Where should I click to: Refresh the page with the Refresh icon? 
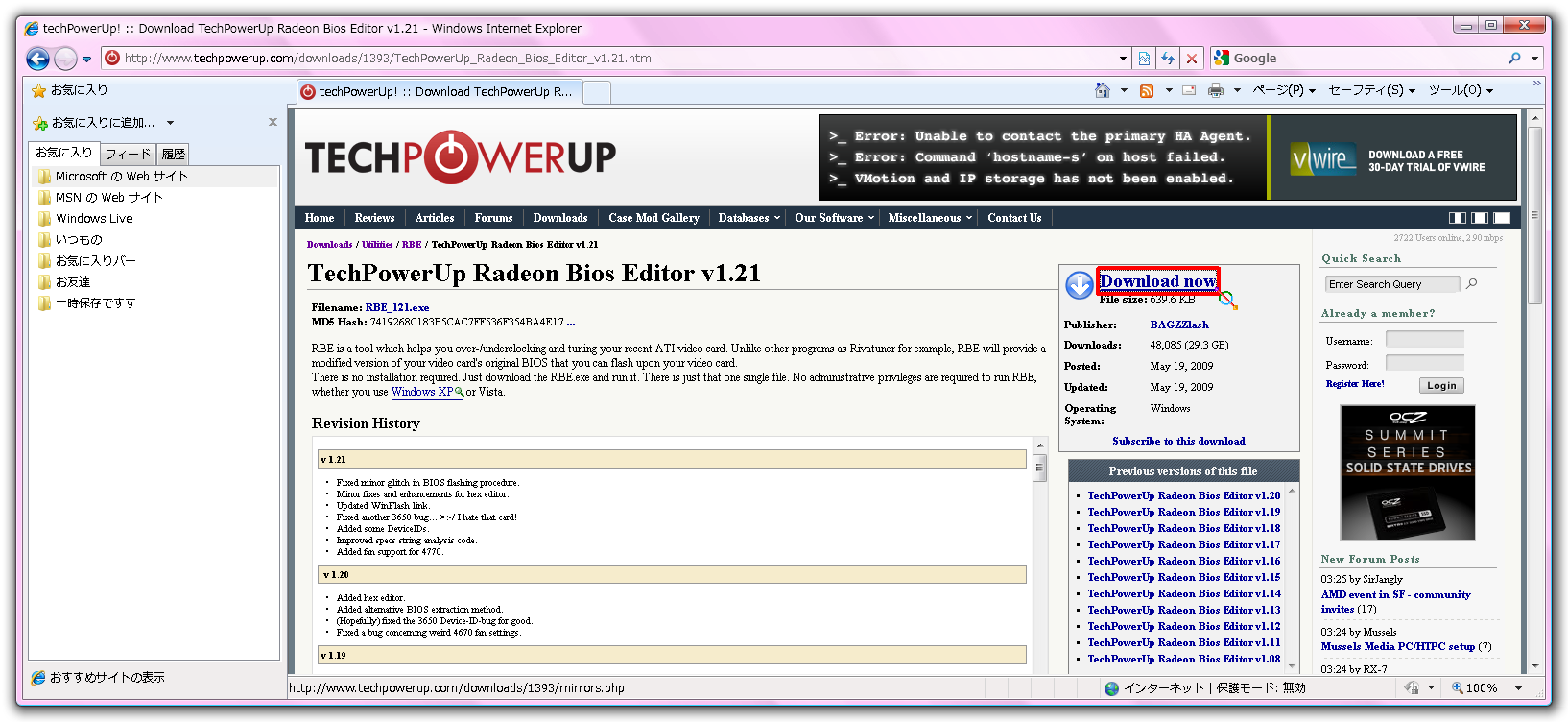(x=1168, y=59)
